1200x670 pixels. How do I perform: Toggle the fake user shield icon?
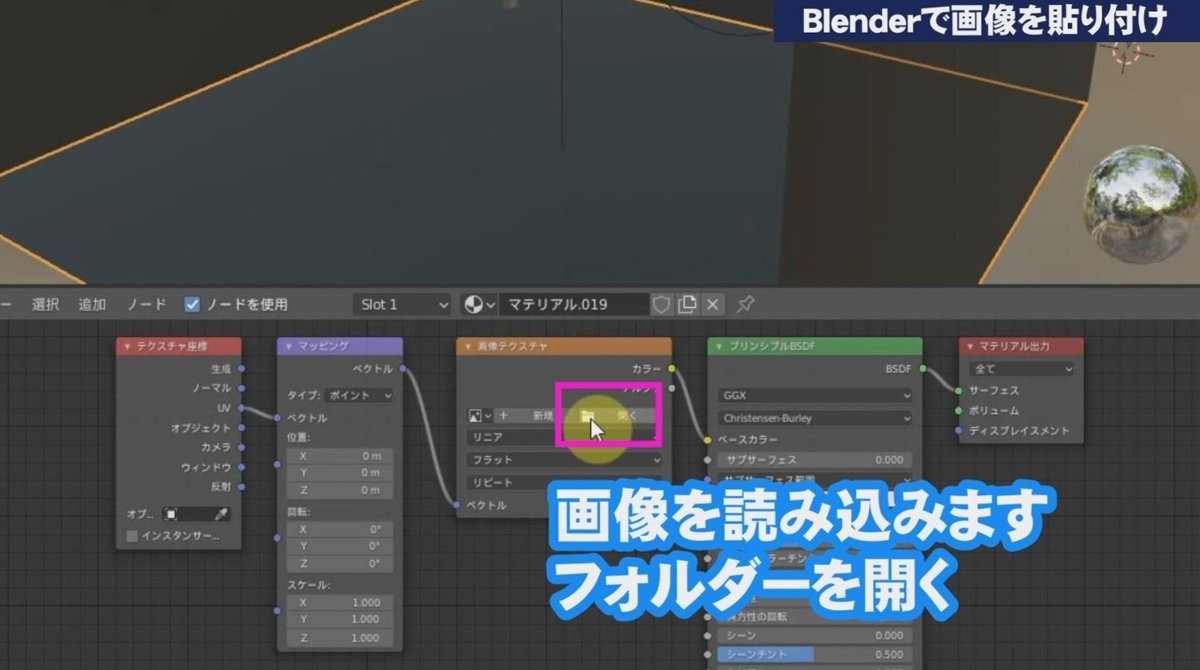tap(661, 304)
